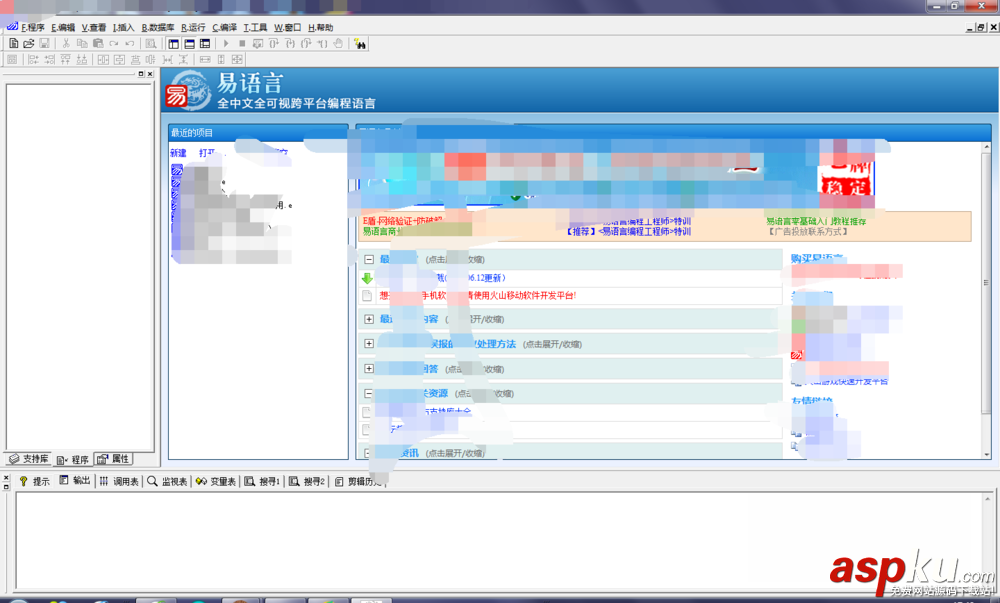
Task: Click the New file toolbar icon
Action: 13,43
